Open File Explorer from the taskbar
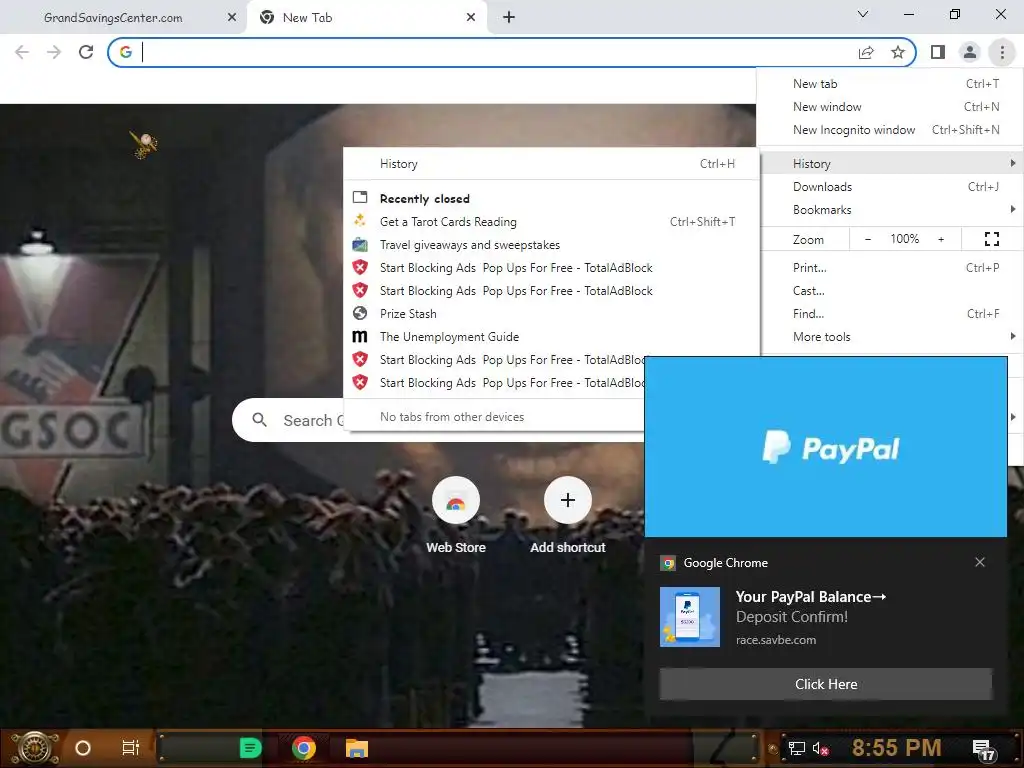The image size is (1024, 768). click(x=357, y=748)
